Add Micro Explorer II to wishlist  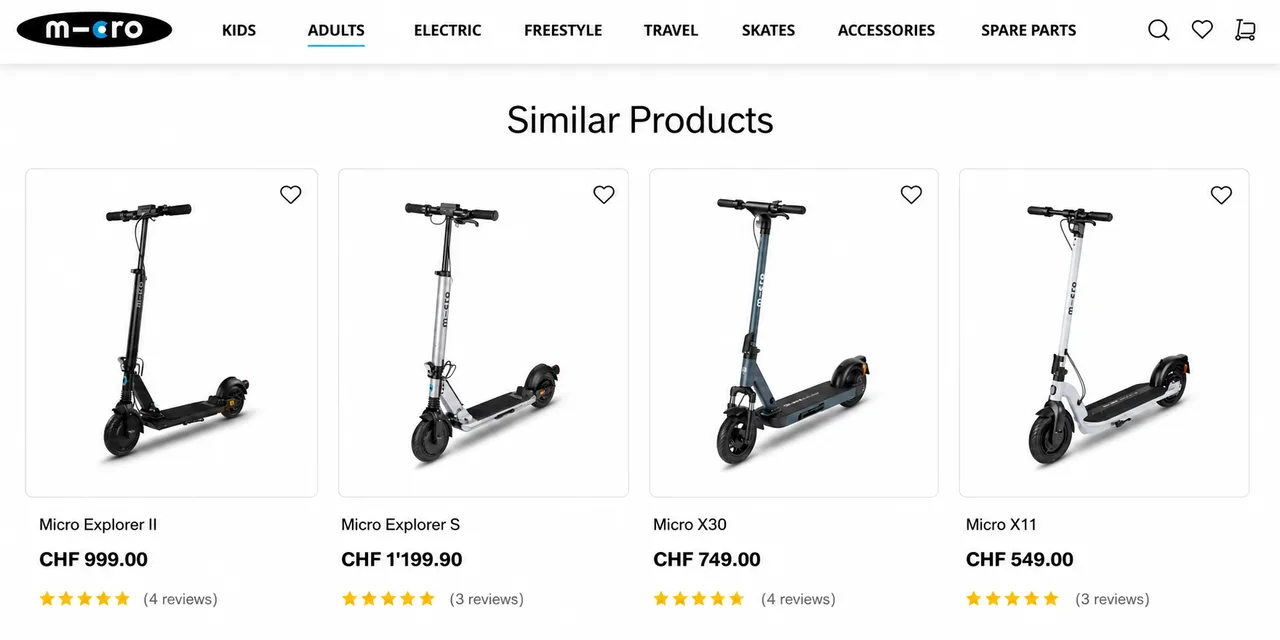[291, 195]
